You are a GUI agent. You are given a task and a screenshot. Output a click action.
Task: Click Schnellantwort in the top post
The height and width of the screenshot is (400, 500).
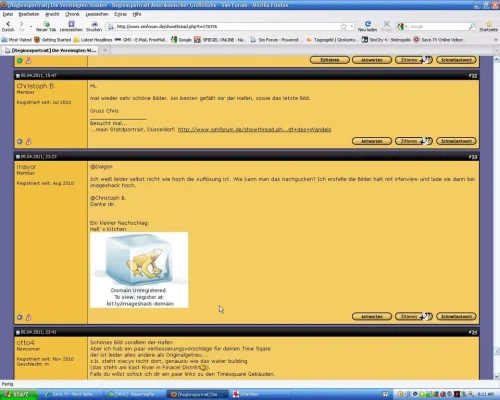(x=456, y=60)
